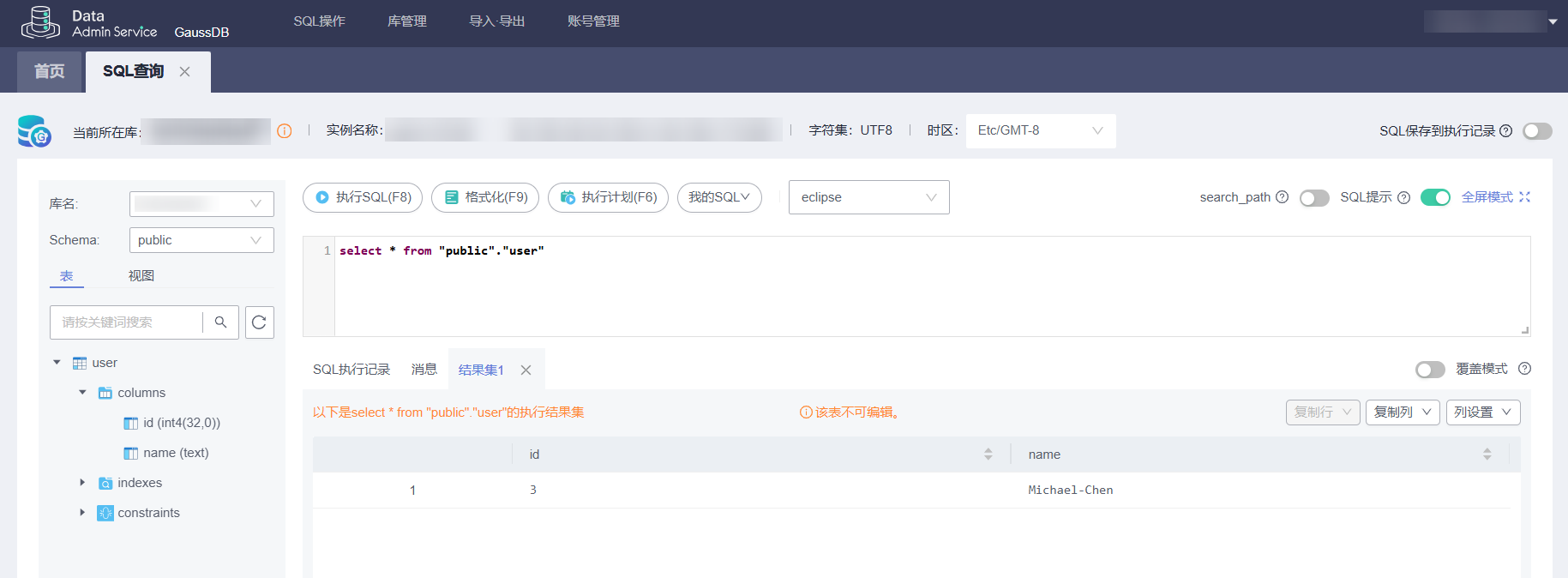Sort results by name column
The width and height of the screenshot is (1568, 578).
click(1487, 455)
